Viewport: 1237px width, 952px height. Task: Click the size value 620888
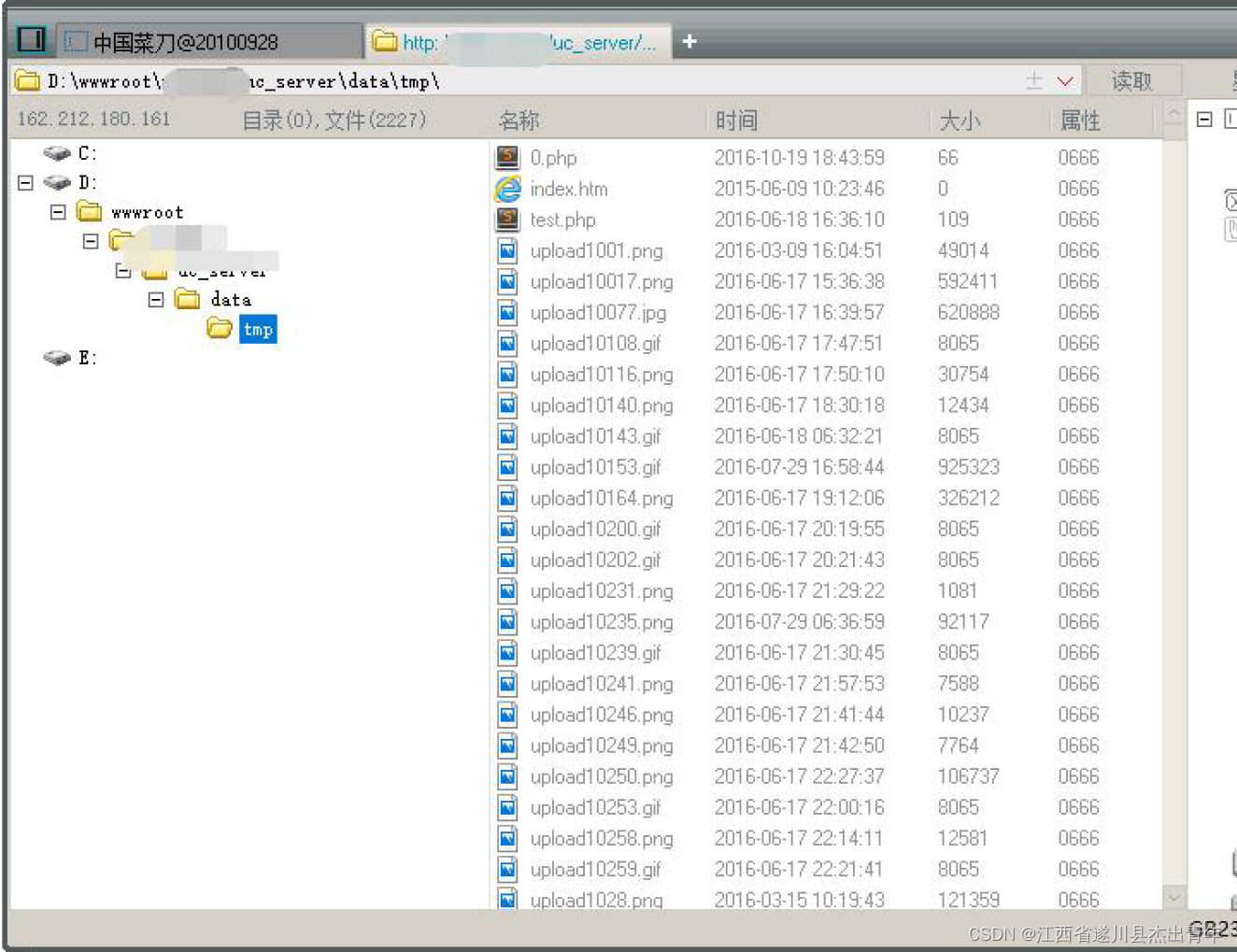[x=969, y=312]
